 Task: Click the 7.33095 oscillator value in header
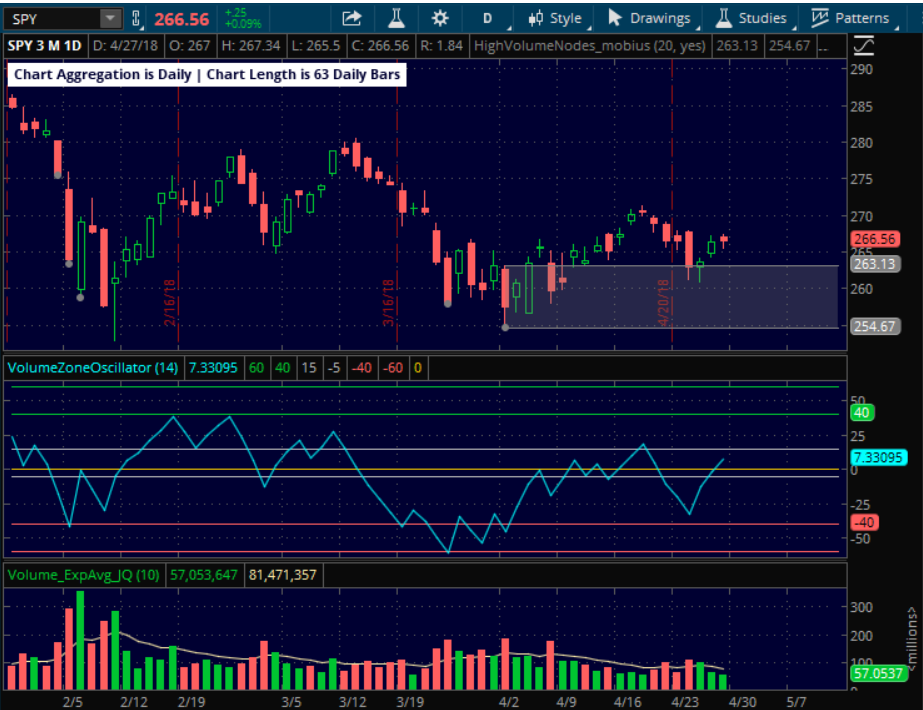[213, 368]
